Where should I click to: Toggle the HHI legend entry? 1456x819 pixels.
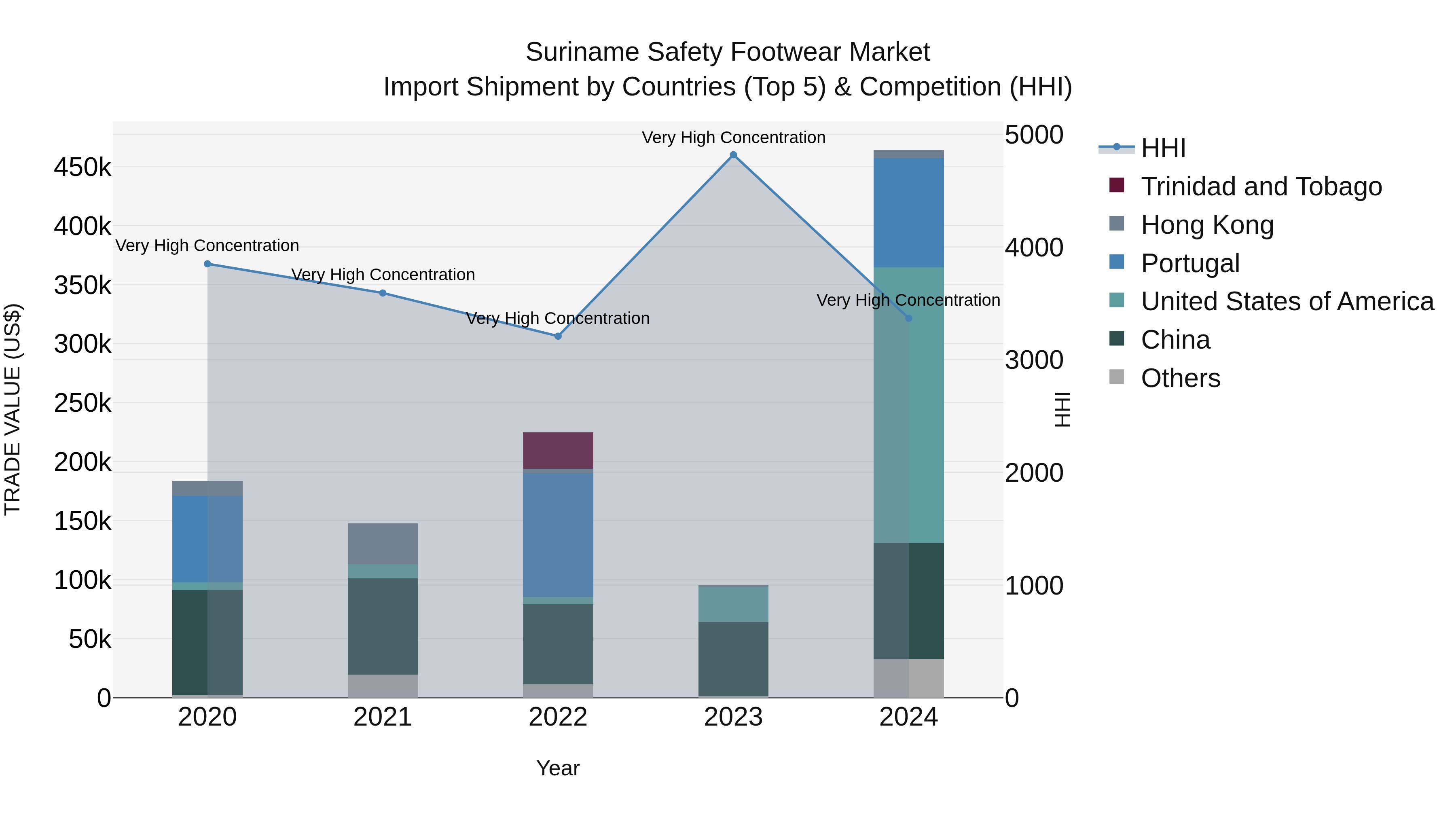1142,148
